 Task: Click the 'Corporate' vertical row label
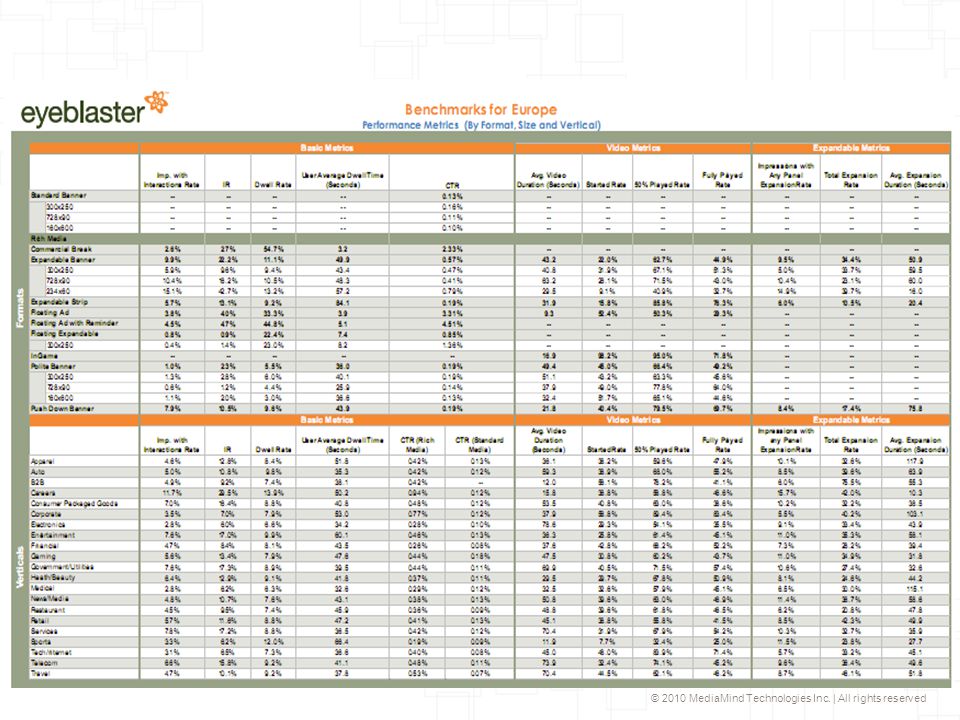coord(46,514)
